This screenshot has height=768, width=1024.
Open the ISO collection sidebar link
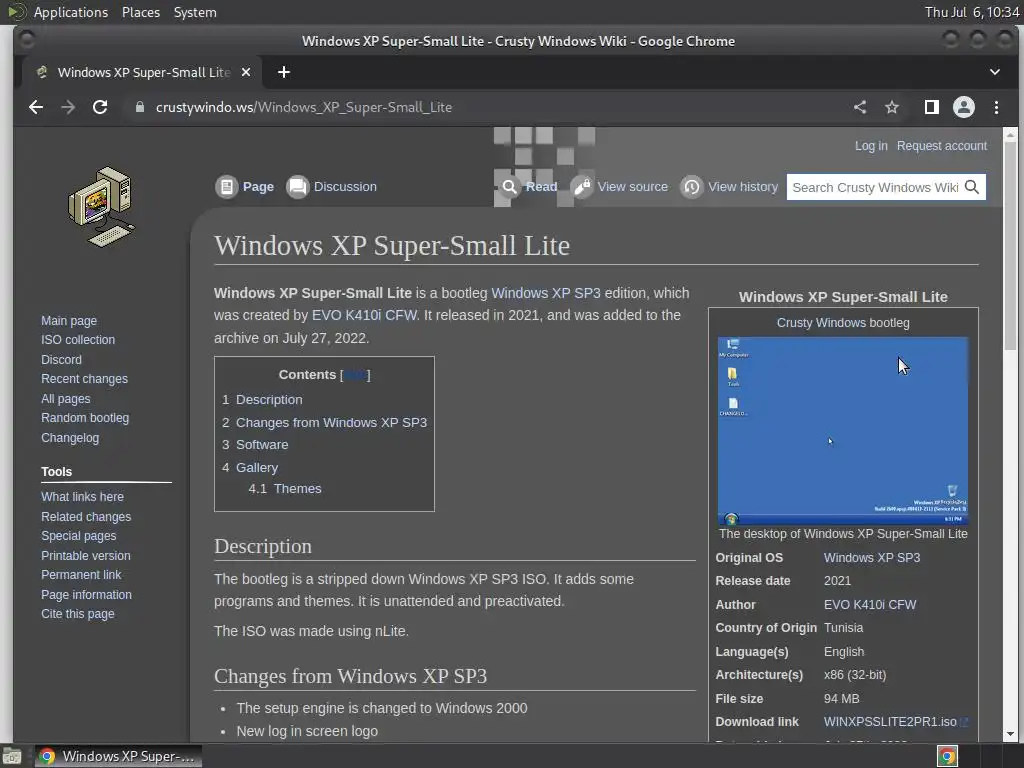(x=78, y=340)
